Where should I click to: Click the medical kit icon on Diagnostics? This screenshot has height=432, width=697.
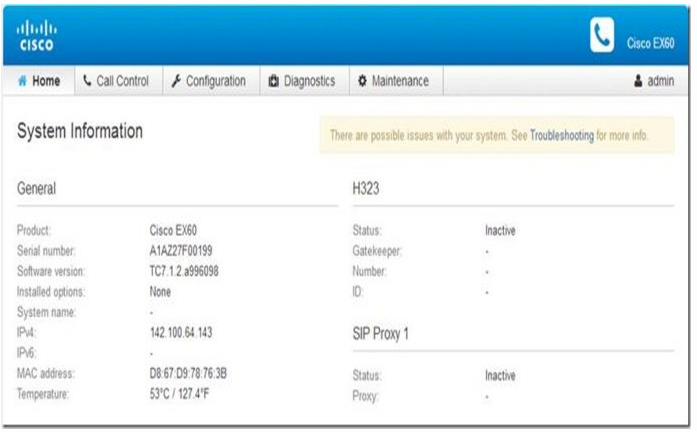[x=273, y=81]
